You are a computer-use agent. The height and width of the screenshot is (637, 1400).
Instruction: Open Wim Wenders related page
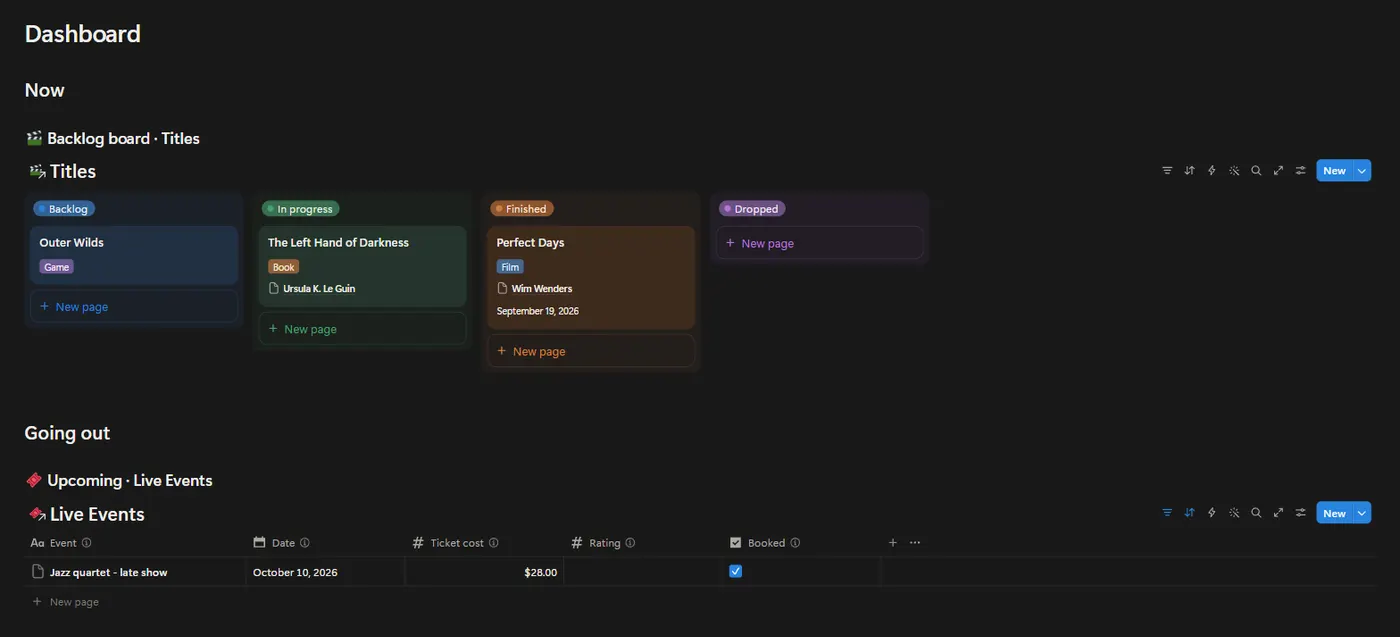534,289
